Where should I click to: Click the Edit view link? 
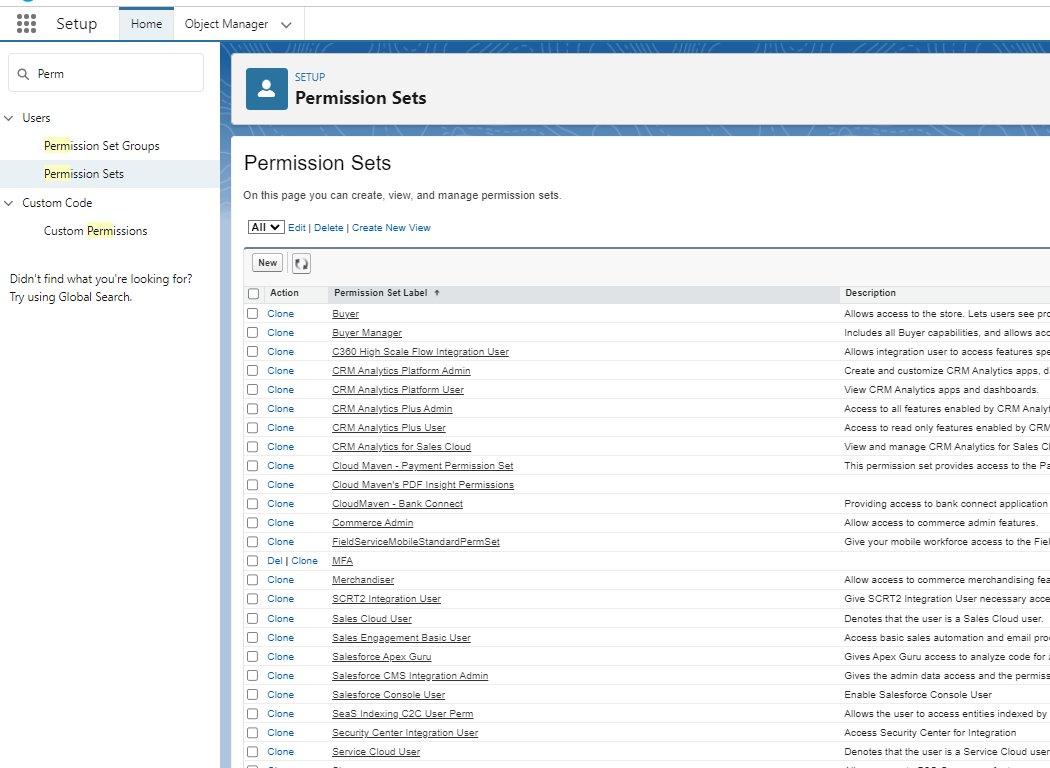(x=297, y=228)
